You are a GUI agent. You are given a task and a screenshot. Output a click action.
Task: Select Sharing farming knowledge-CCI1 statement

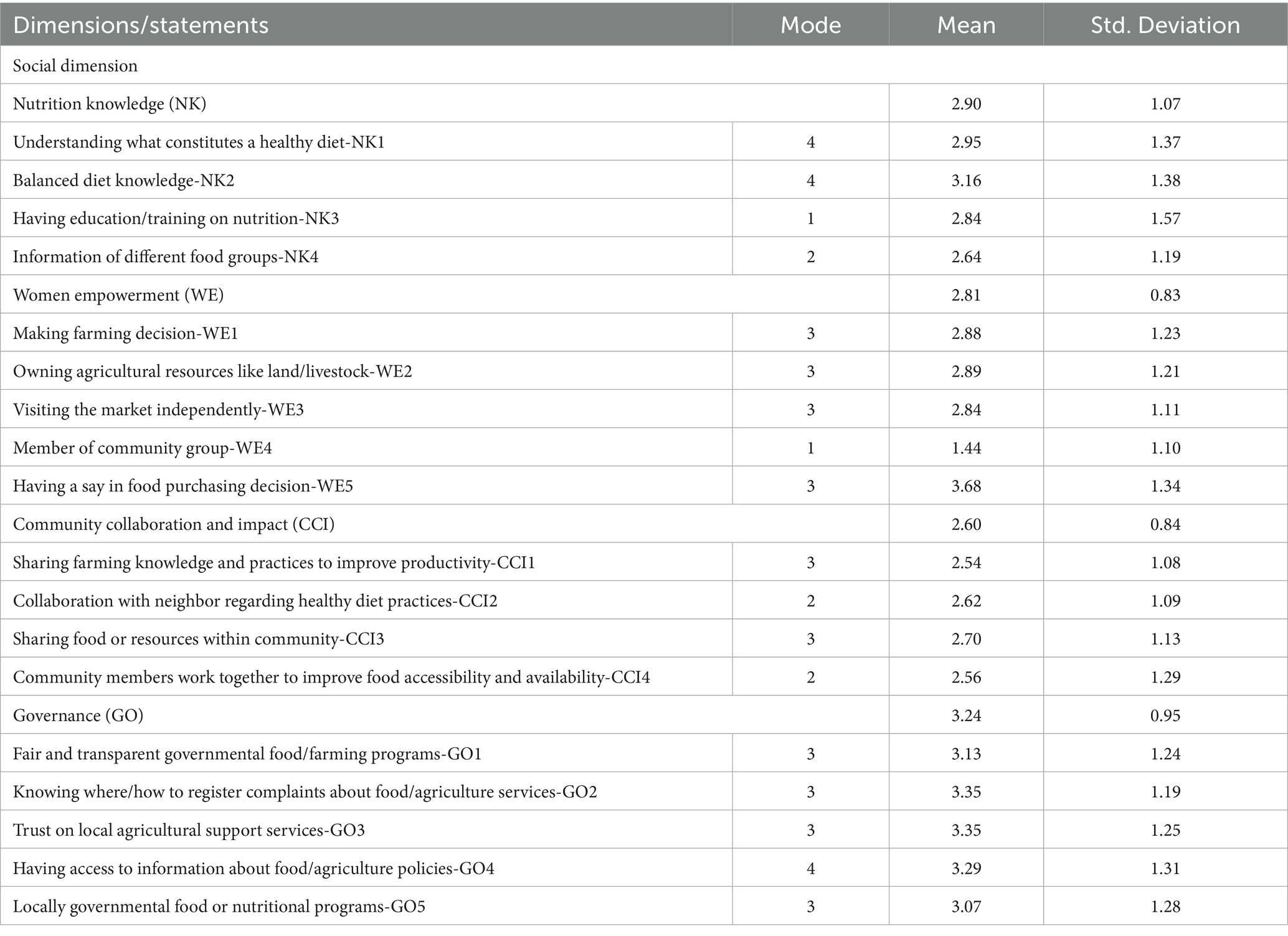(x=274, y=562)
